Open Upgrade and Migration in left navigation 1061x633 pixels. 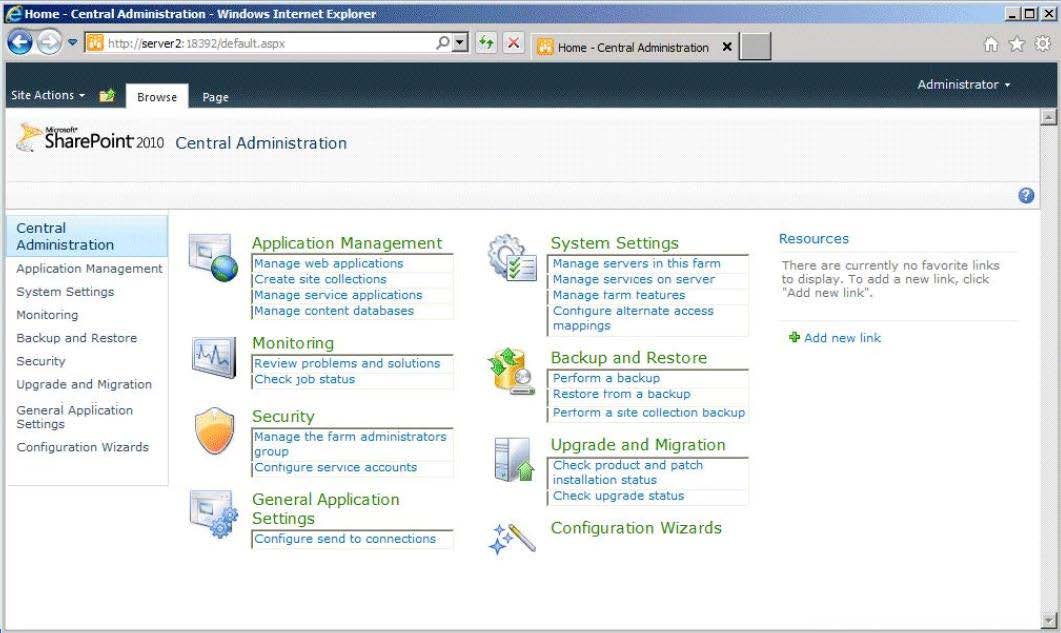[84, 384]
